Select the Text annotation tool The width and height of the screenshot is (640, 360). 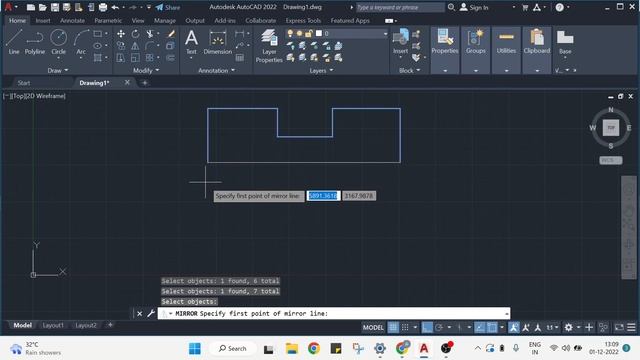[191, 42]
